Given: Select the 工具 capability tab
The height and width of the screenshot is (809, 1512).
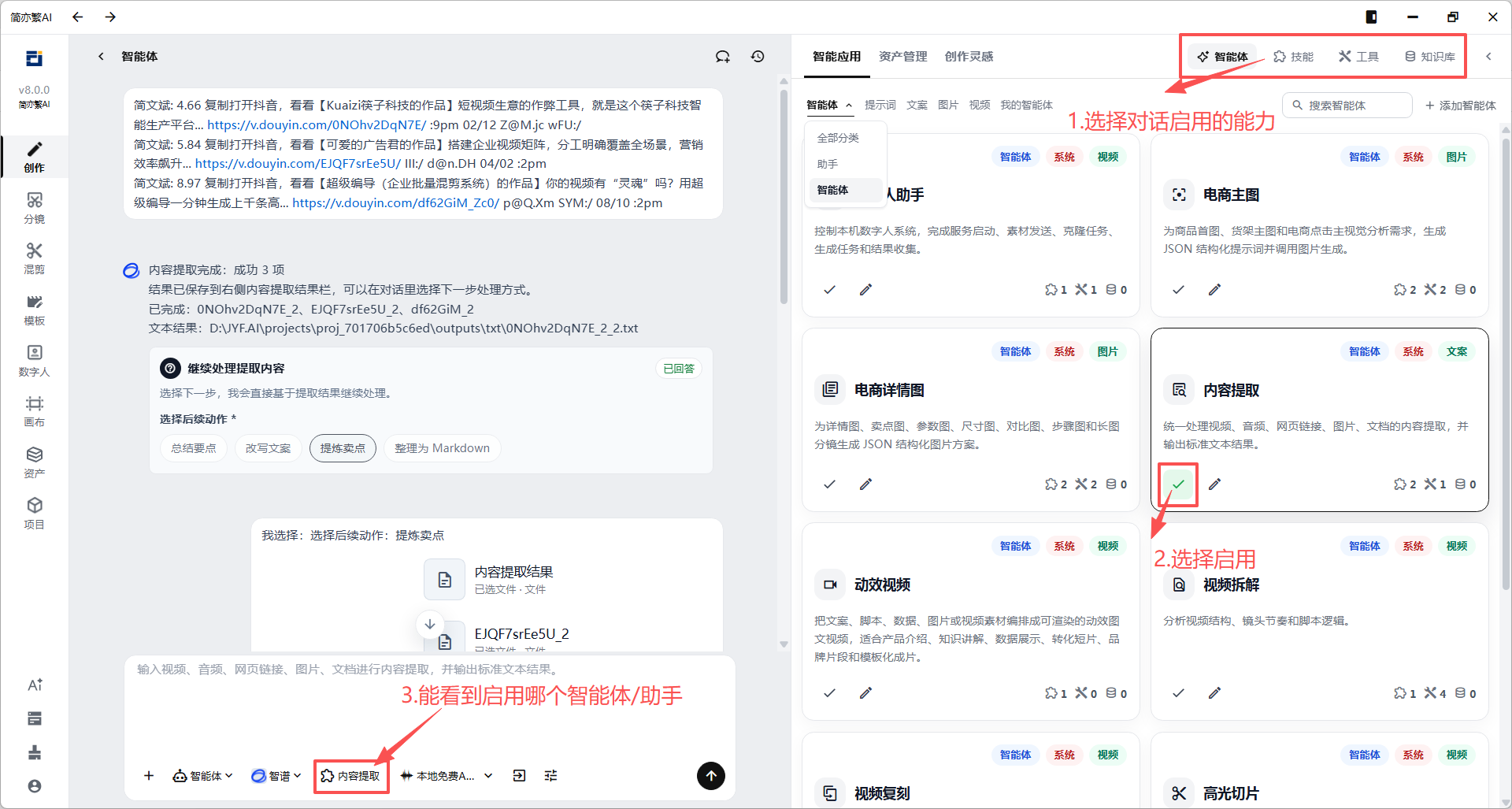Looking at the screenshot, I should (1358, 57).
